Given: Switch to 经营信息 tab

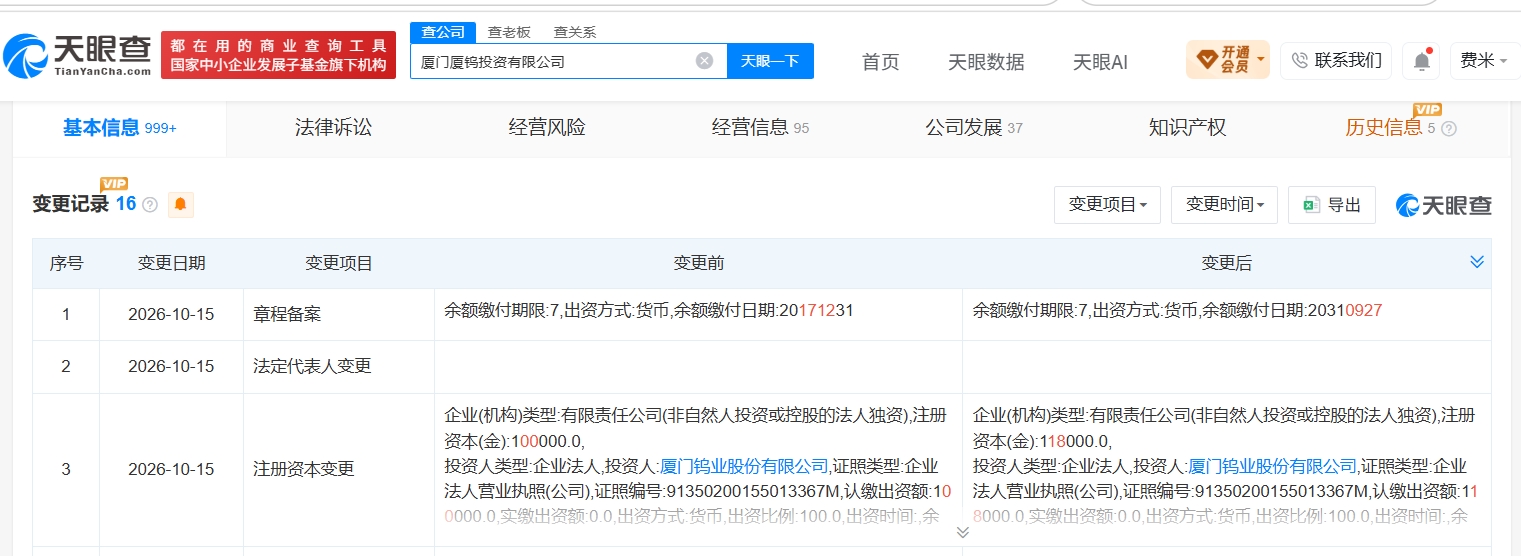Looking at the screenshot, I should (760, 128).
